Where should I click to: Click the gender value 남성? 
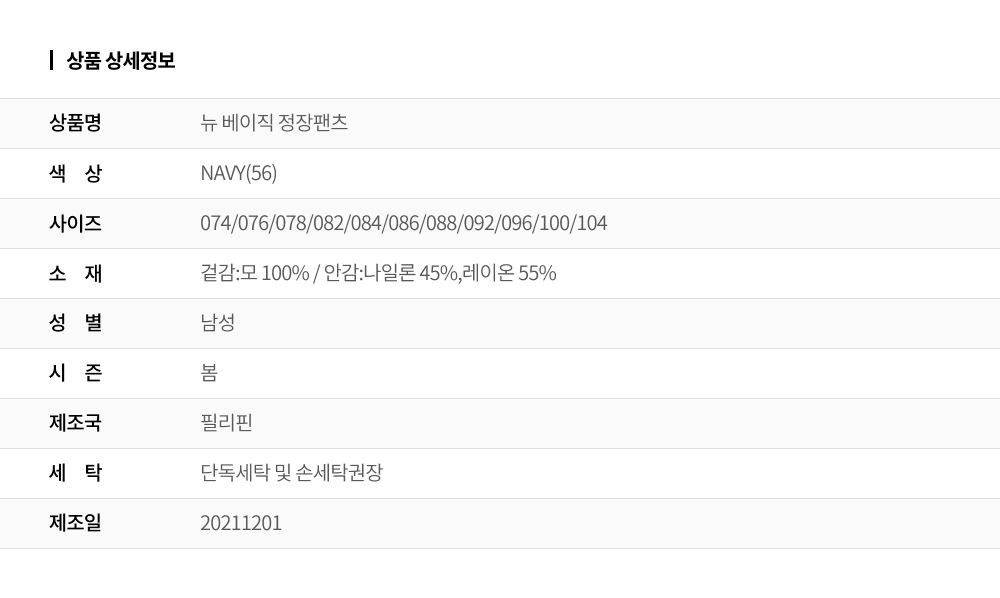coord(217,323)
